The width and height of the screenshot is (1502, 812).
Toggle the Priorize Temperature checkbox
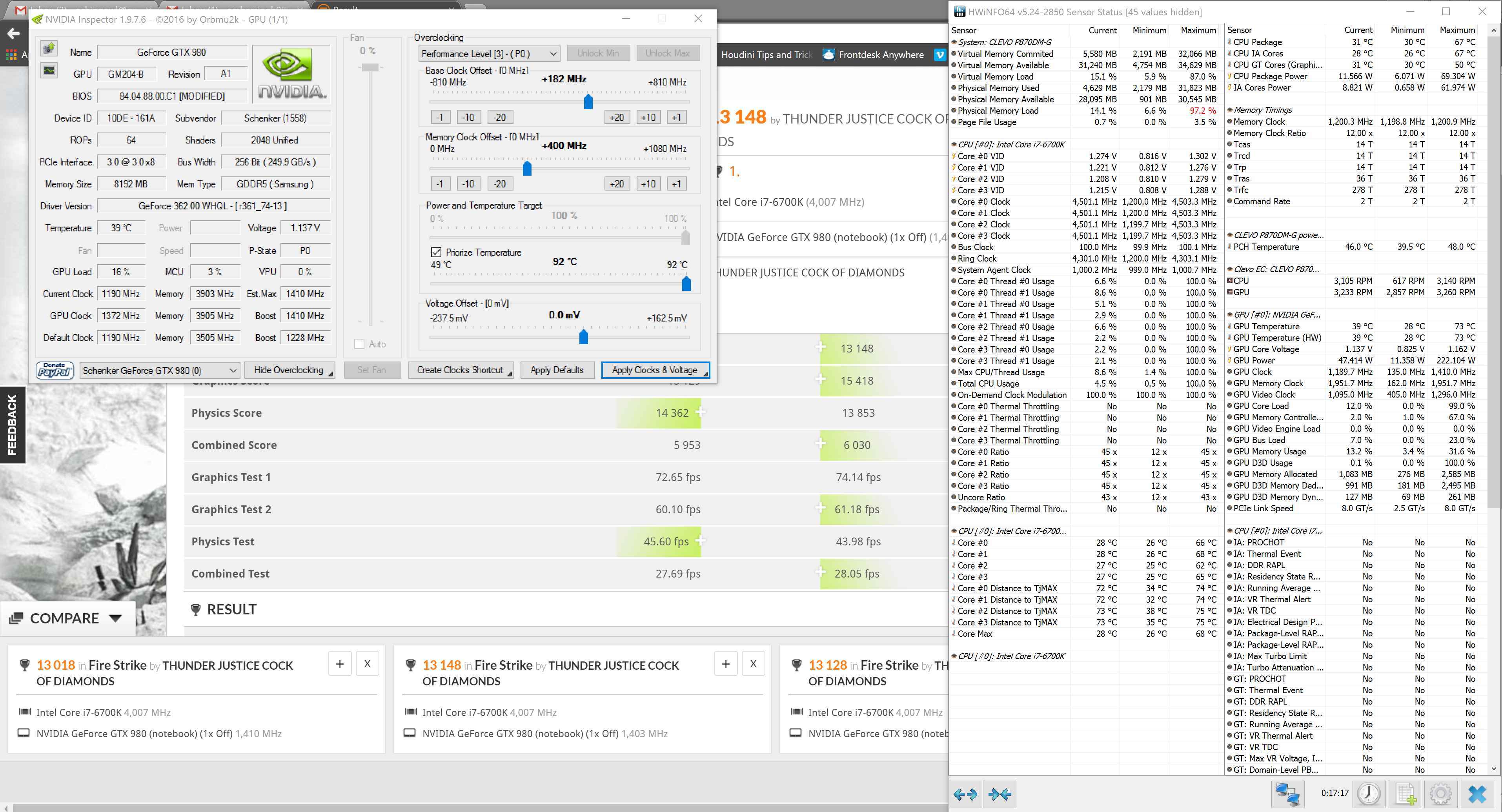click(435, 253)
